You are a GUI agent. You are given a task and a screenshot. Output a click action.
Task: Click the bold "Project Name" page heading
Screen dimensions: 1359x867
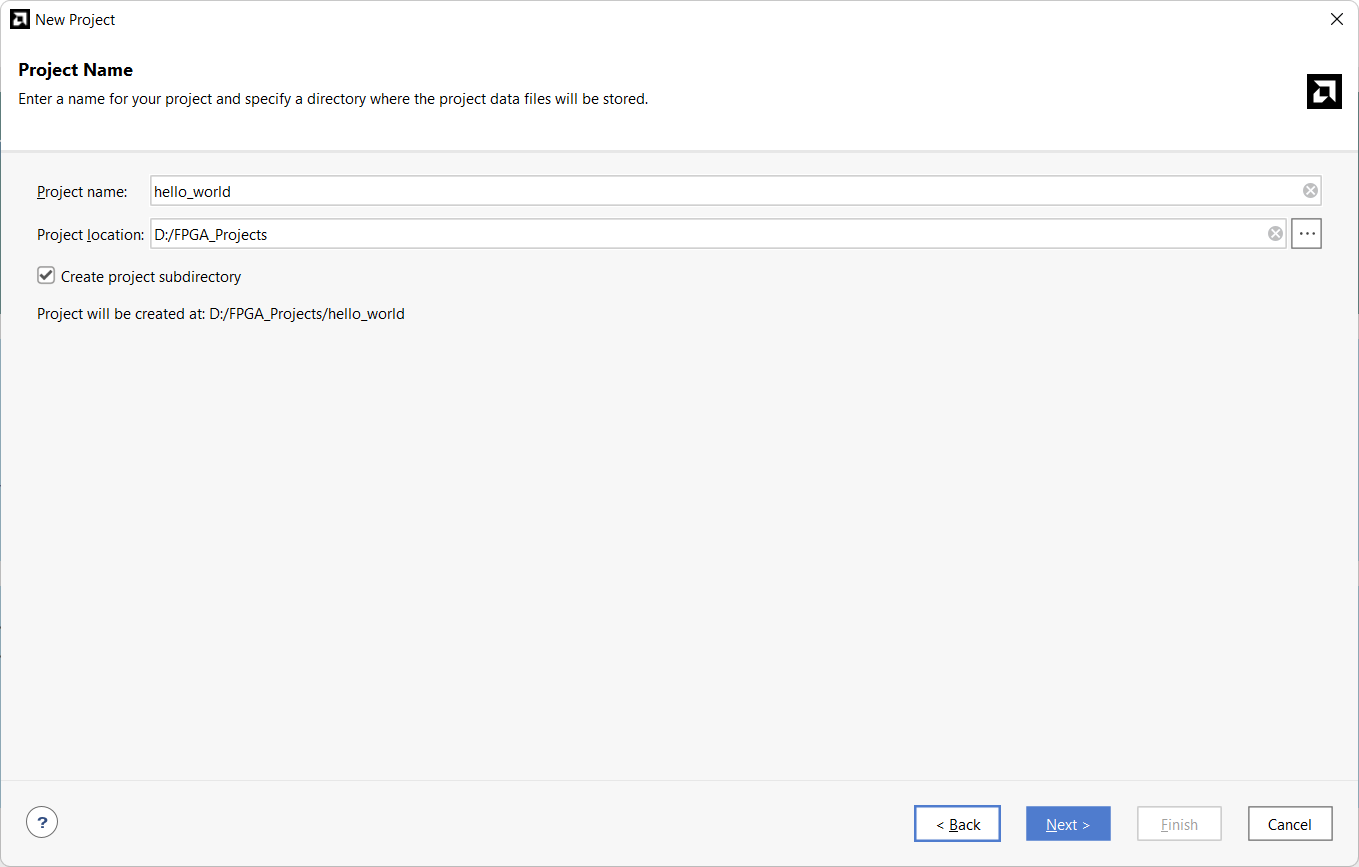[x=76, y=70]
